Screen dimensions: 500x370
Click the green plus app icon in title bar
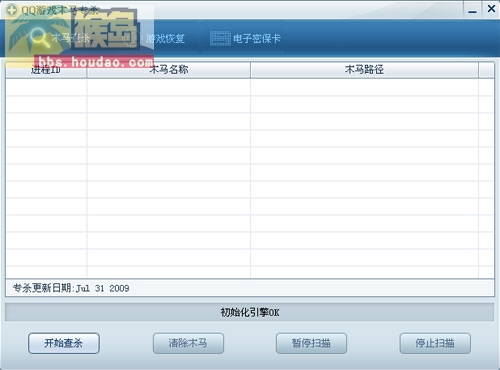point(12,10)
